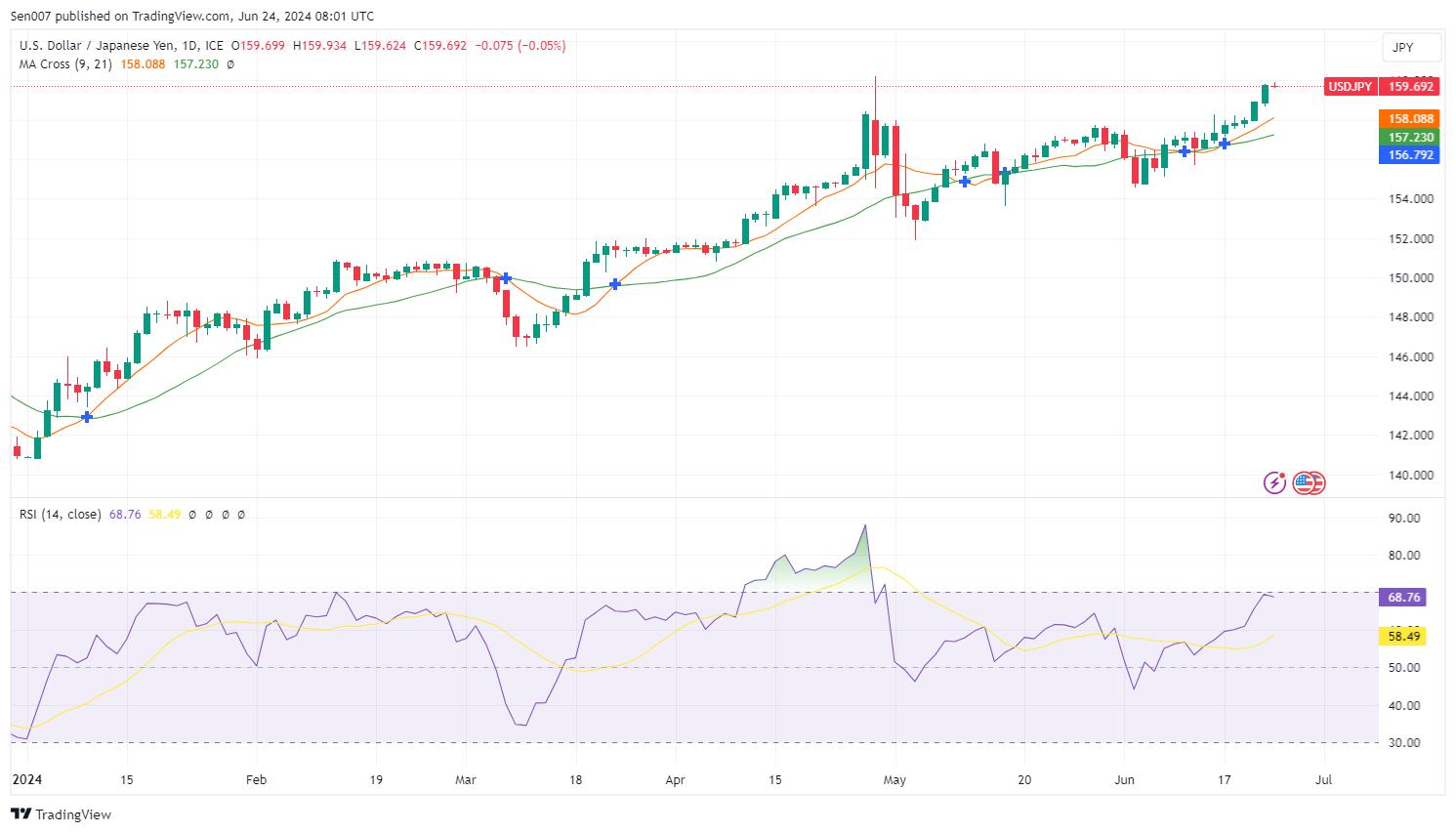
Task: Click the purple lightning bolt news icon
Action: click(1274, 482)
